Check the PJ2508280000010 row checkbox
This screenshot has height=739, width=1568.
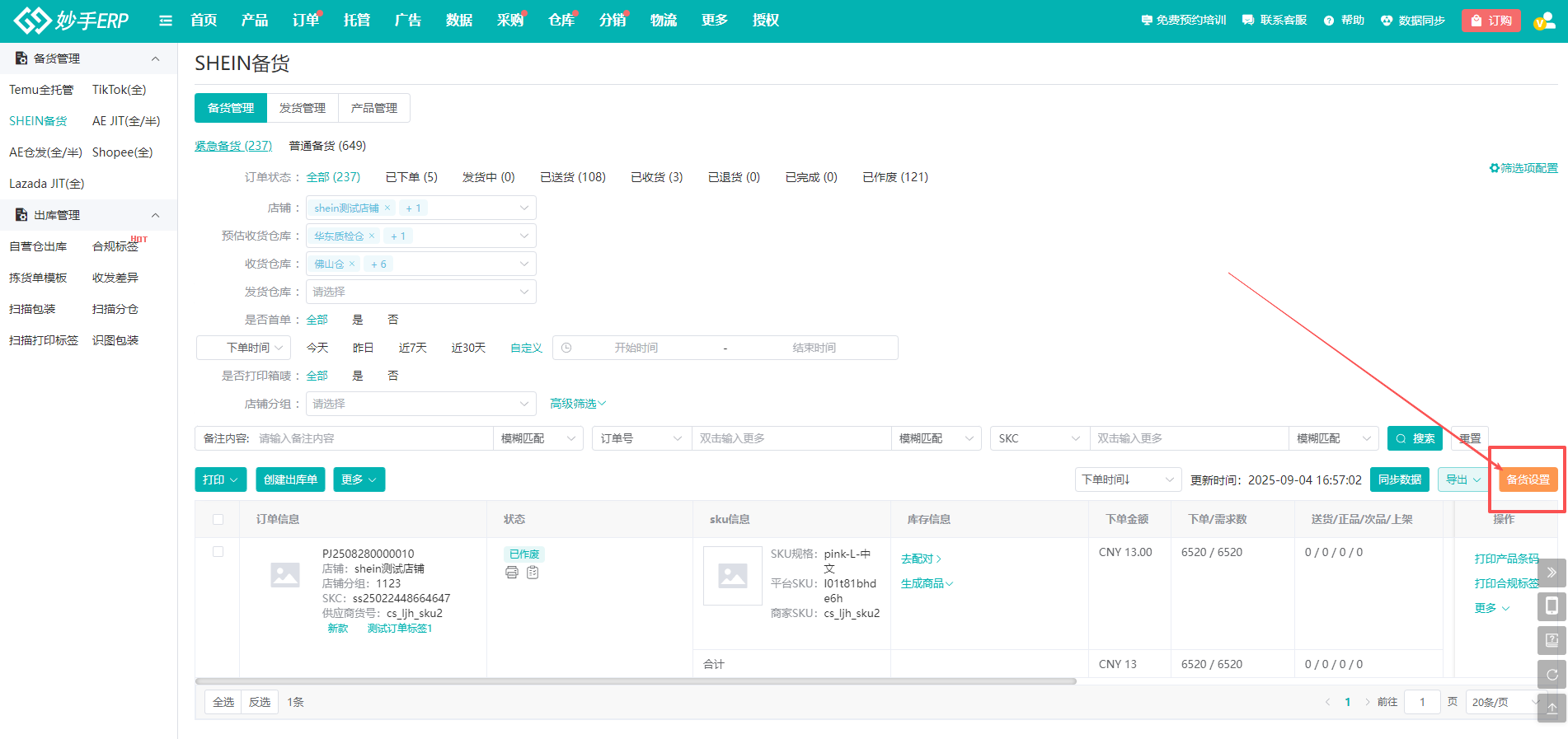(218, 551)
